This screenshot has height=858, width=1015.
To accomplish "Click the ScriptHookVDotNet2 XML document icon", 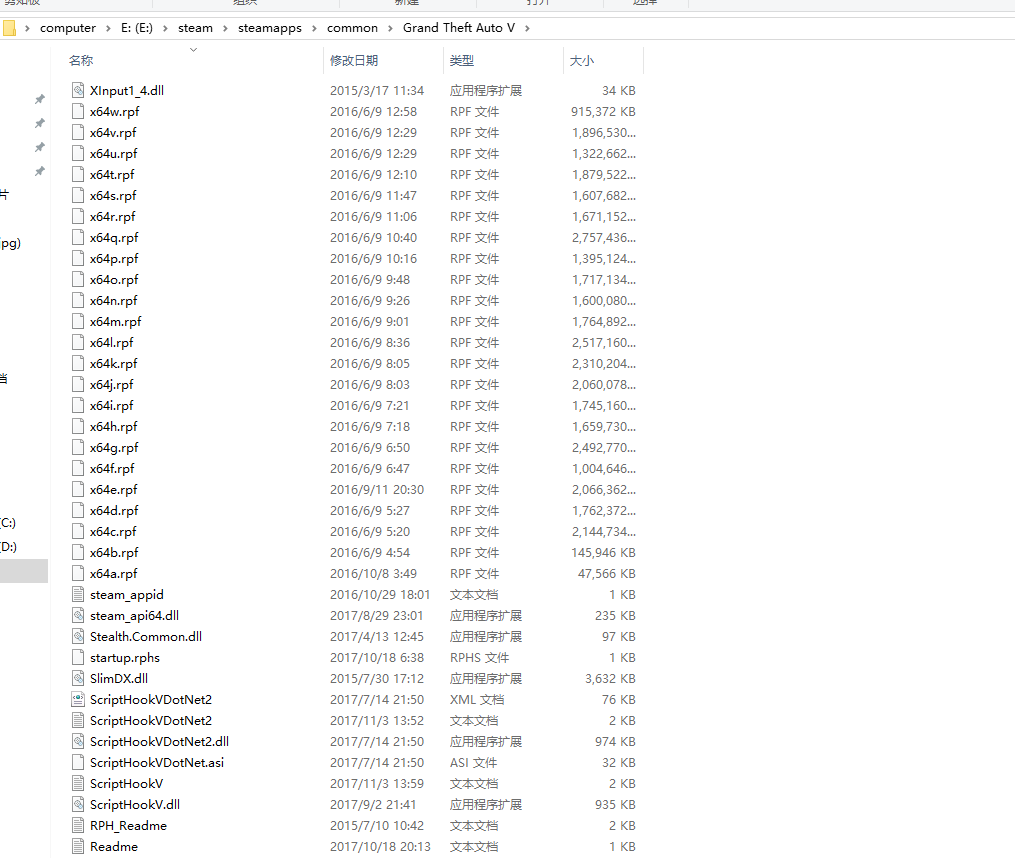I will pos(78,699).
